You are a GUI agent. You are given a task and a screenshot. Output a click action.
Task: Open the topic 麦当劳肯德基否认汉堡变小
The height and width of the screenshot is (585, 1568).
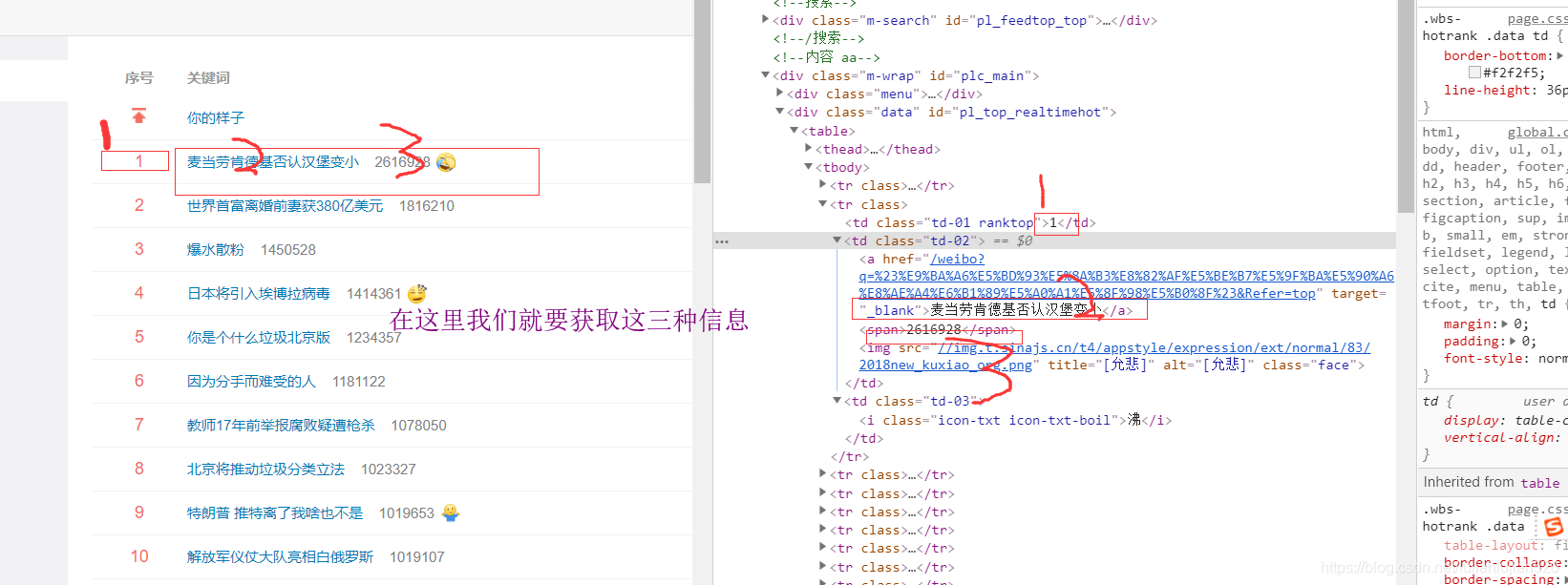click(x=273, y=162)
